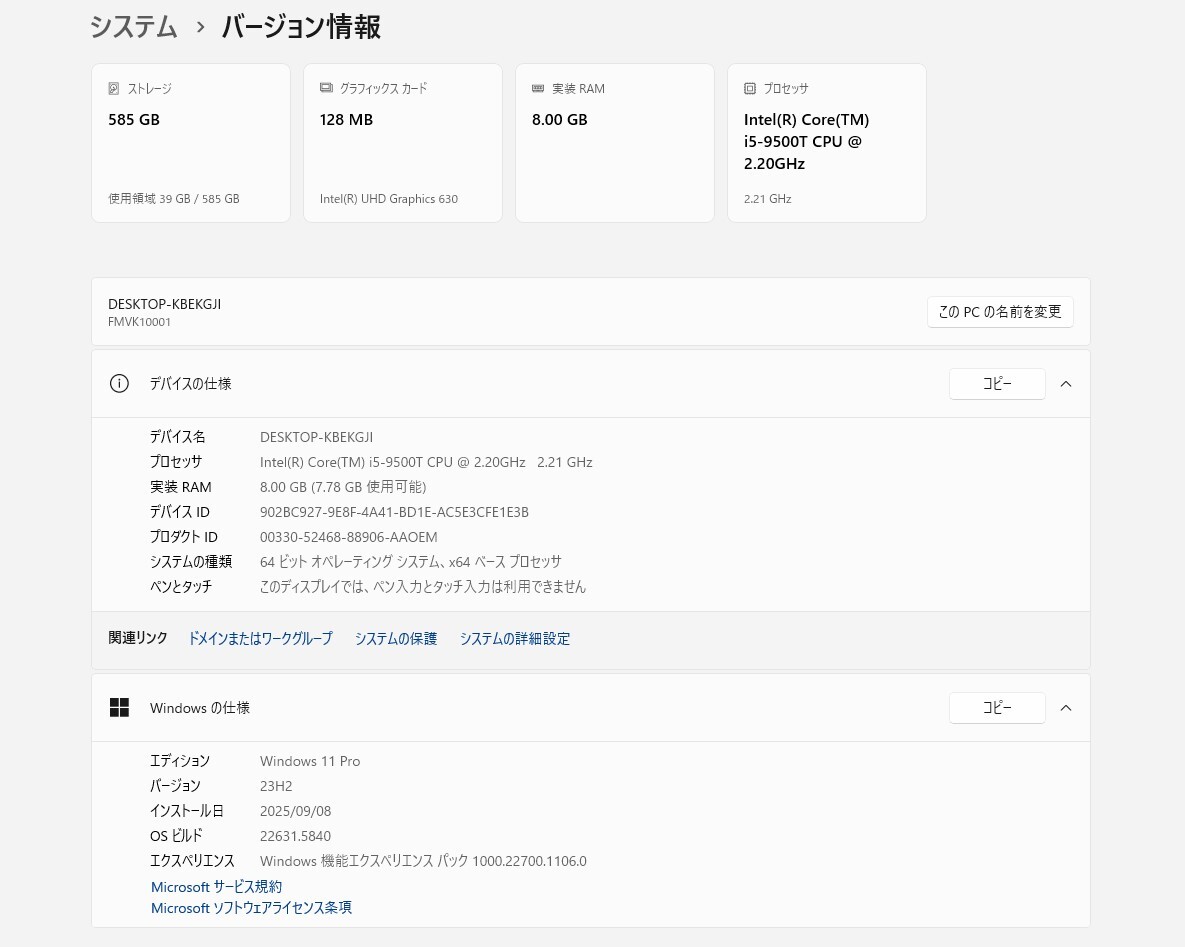
Task: Click the プロセッサ chip icon
Action: tap(750, 88)
